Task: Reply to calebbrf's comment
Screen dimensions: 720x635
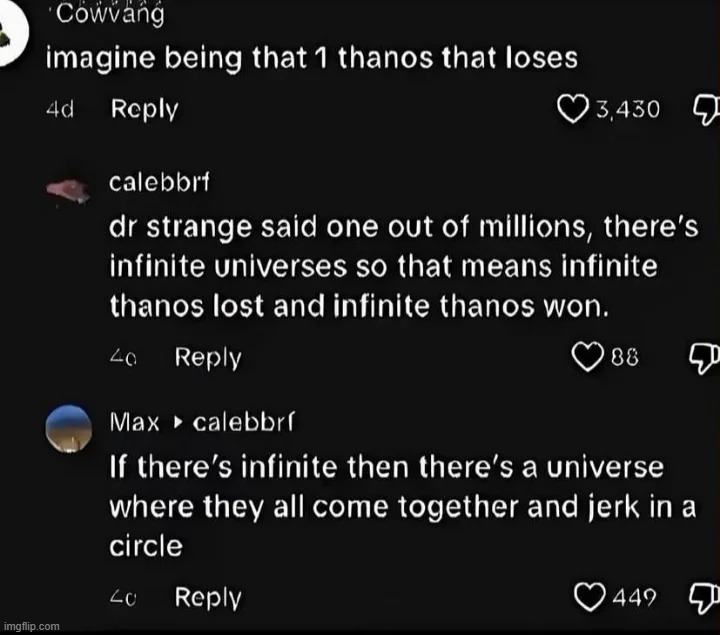Action: click(208, 357)
